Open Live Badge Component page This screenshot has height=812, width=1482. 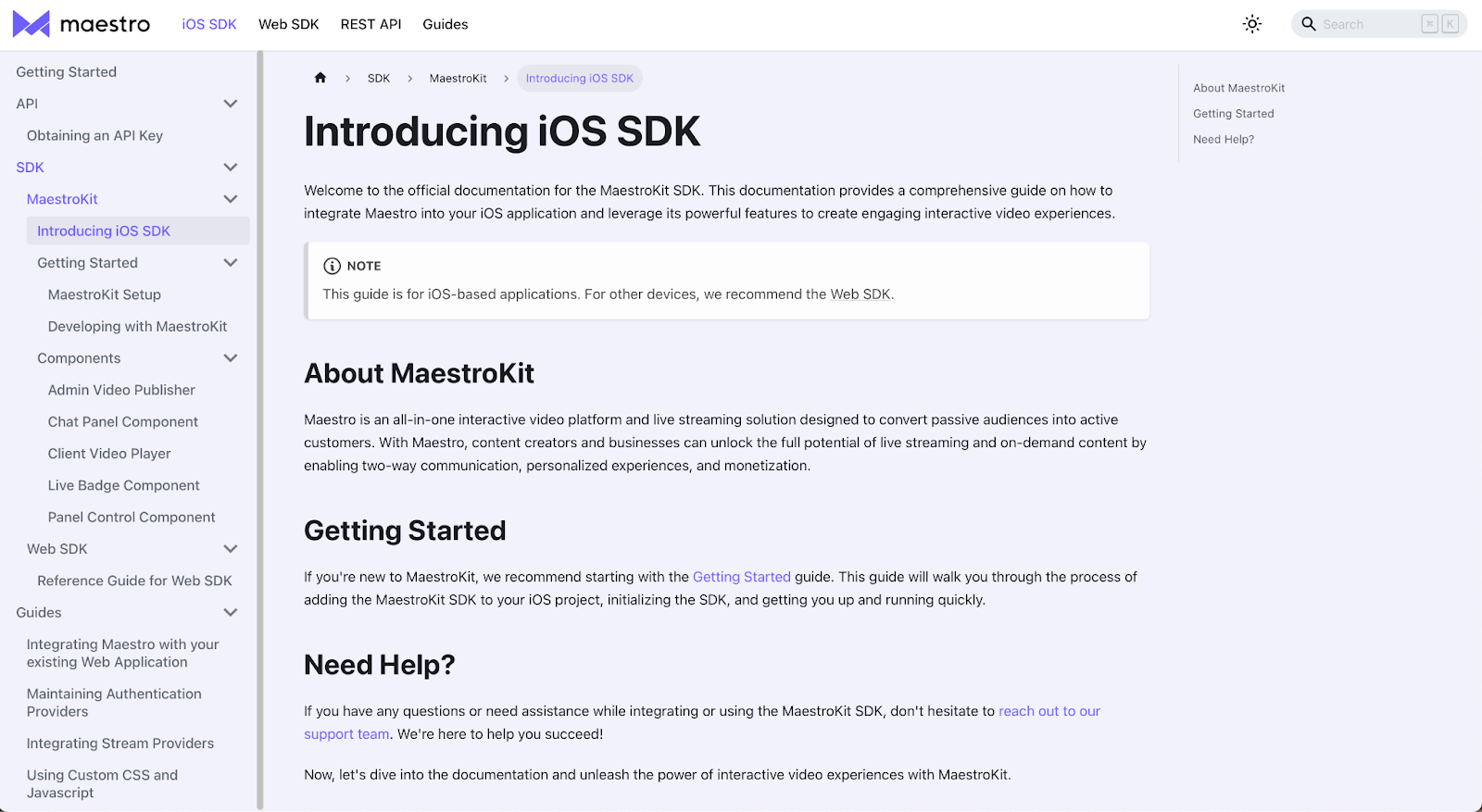pos(124,485)
